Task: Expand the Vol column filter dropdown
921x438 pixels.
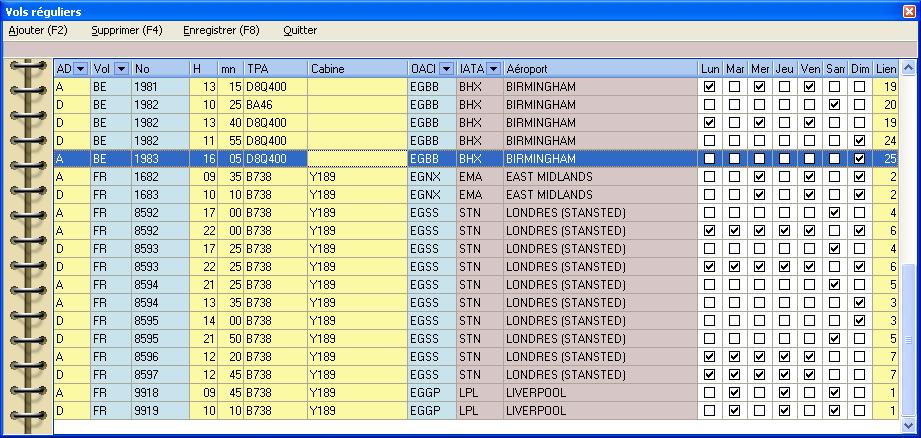Action: click(x=121, y=69)
